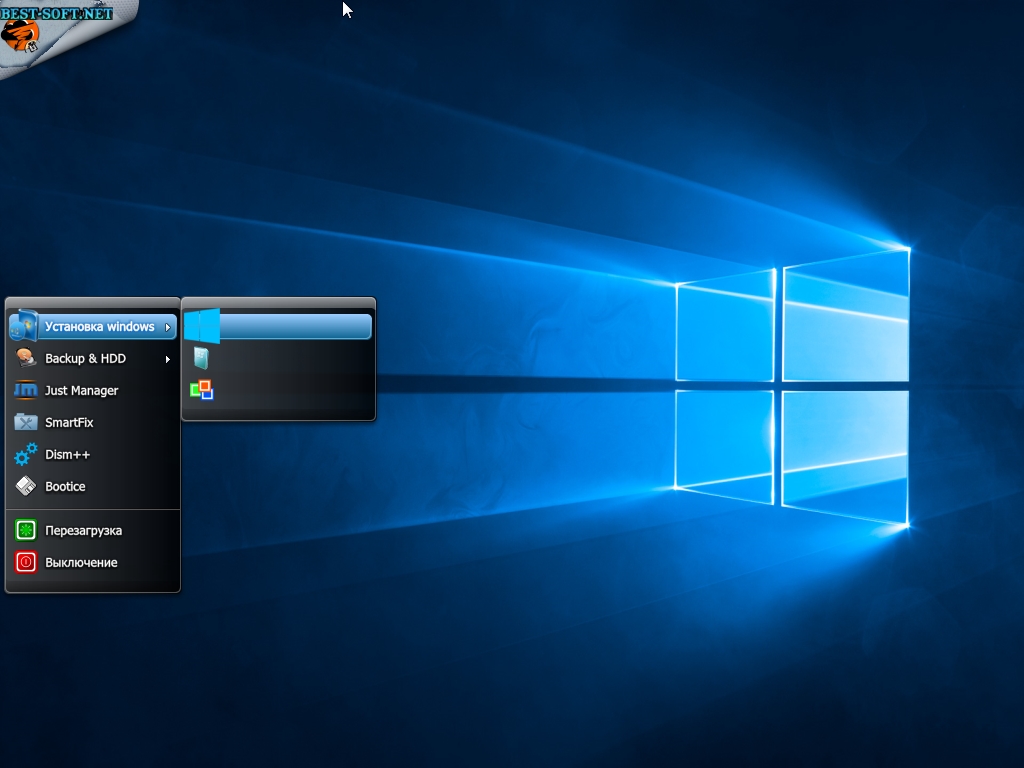This screenshot has width=1024, height=768.
Task: Choose Перезагрузка to reboot
Action: coord(93,530)
